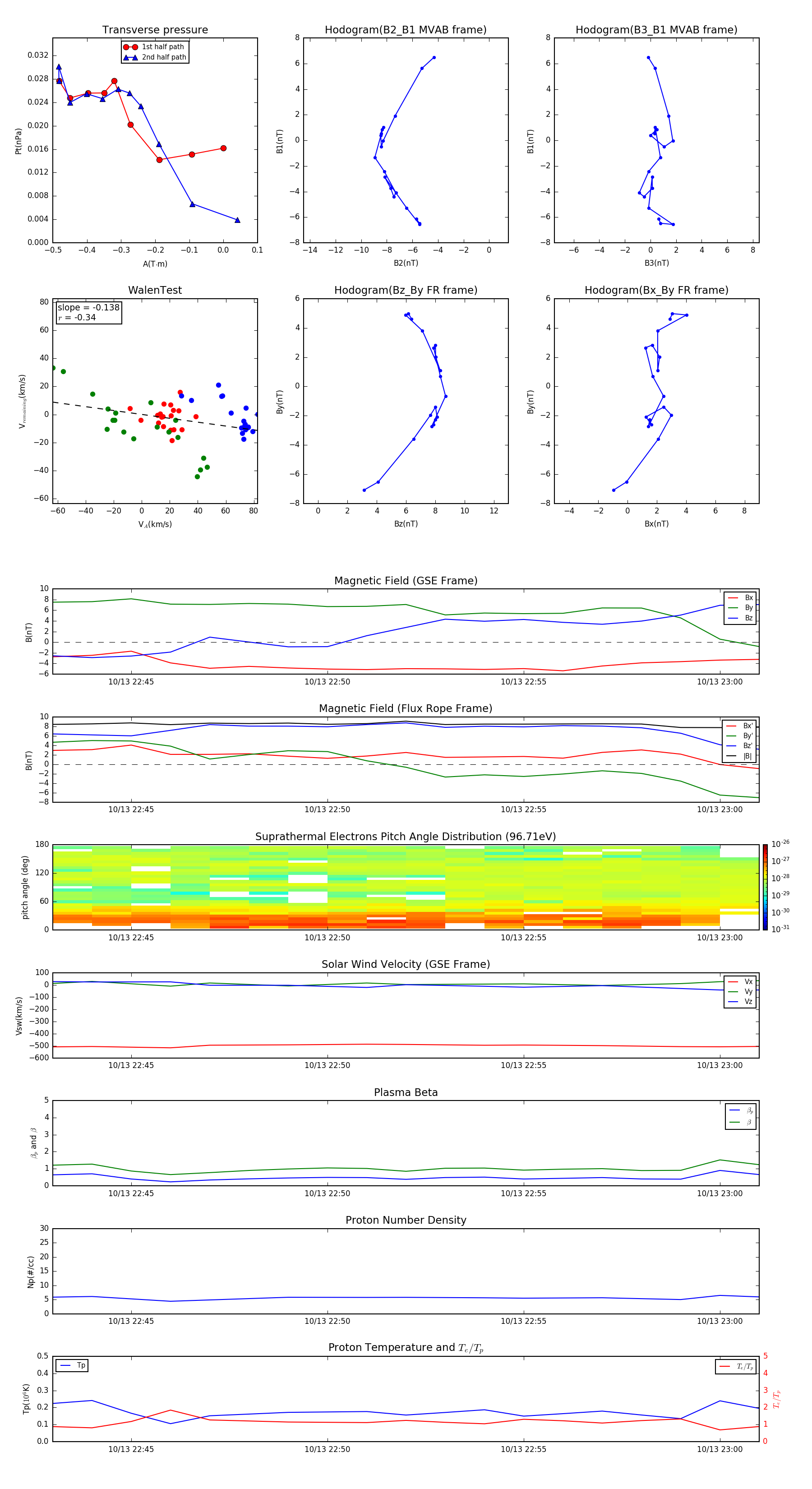
Task: Click the "Magnetic Field (GSE Frame)" title
Action: [x=406, y=581]
